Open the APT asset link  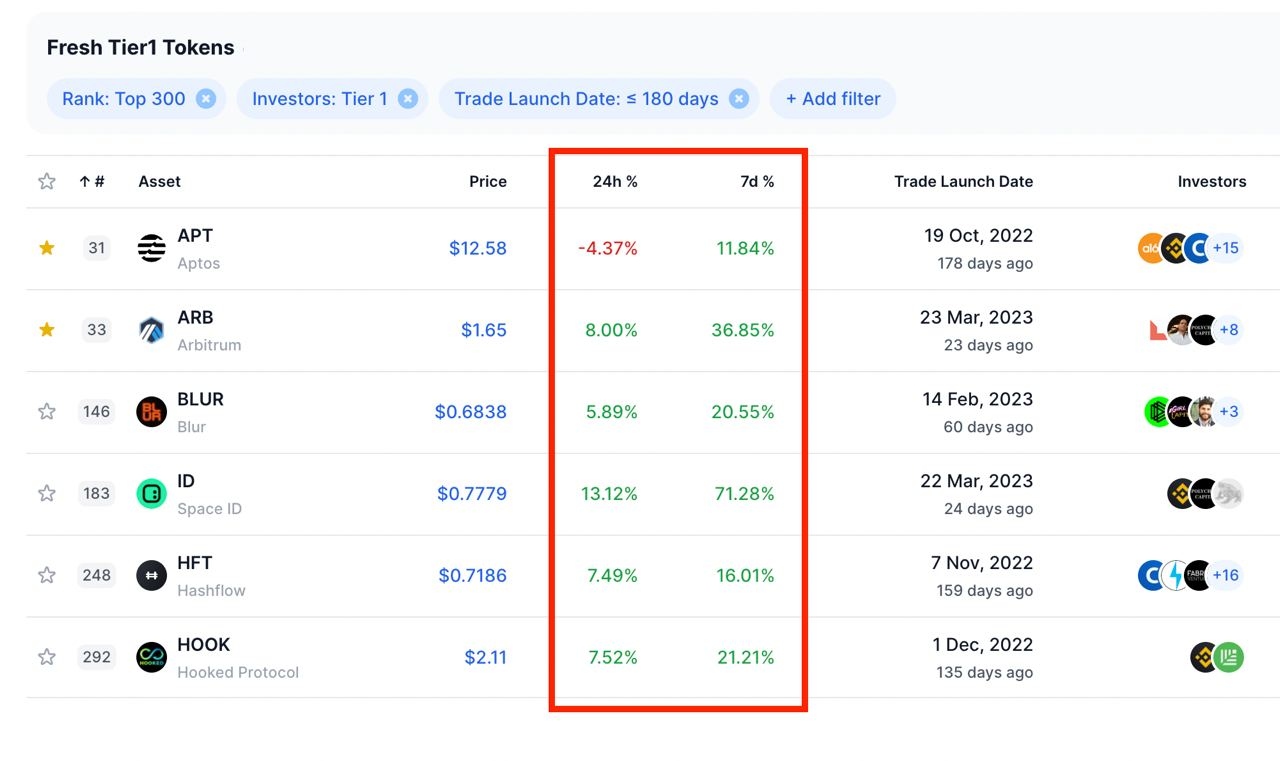click(195, 235)
